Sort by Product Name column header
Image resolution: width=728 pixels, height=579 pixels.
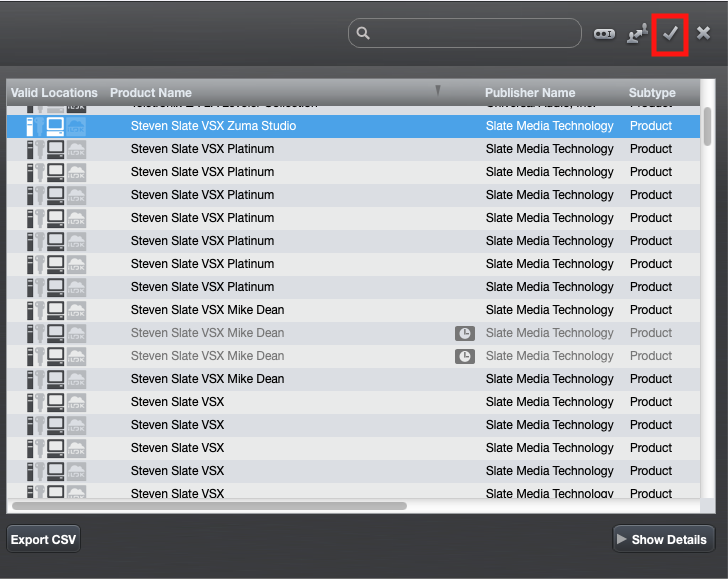tap(150, 92)
